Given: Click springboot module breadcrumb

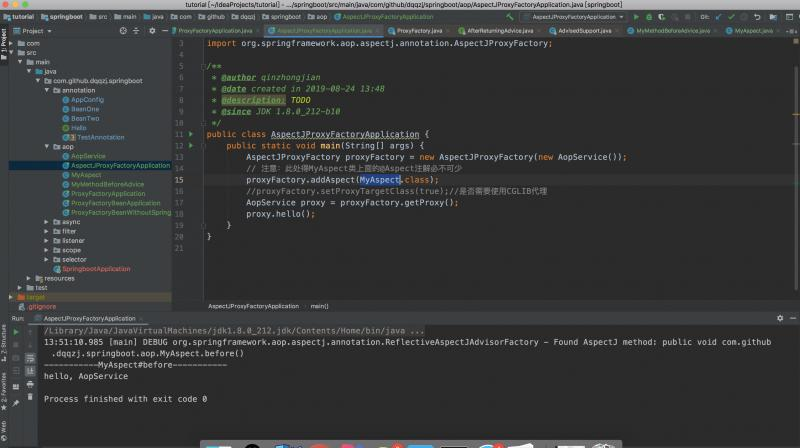Looking at the screenshot, I should (62, 17).
